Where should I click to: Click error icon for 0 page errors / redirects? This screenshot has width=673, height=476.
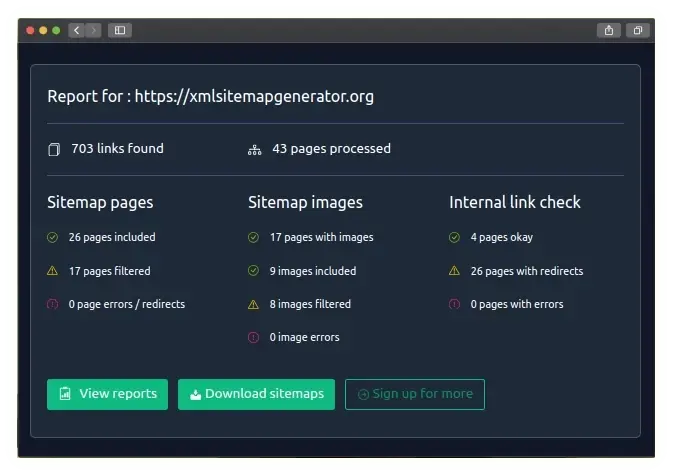pos(52,304)
